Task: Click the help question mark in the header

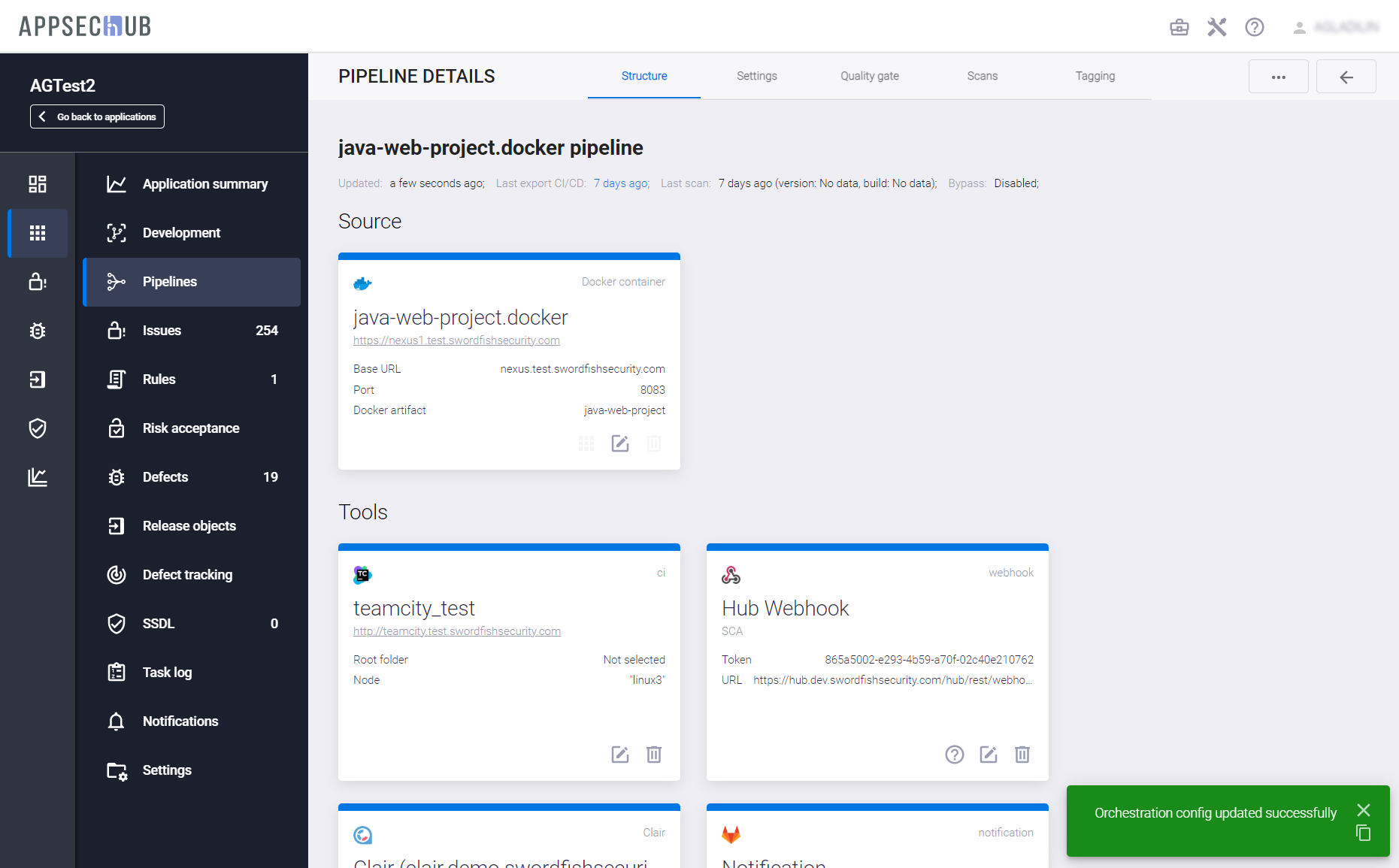Action: tap(1254, 27)
